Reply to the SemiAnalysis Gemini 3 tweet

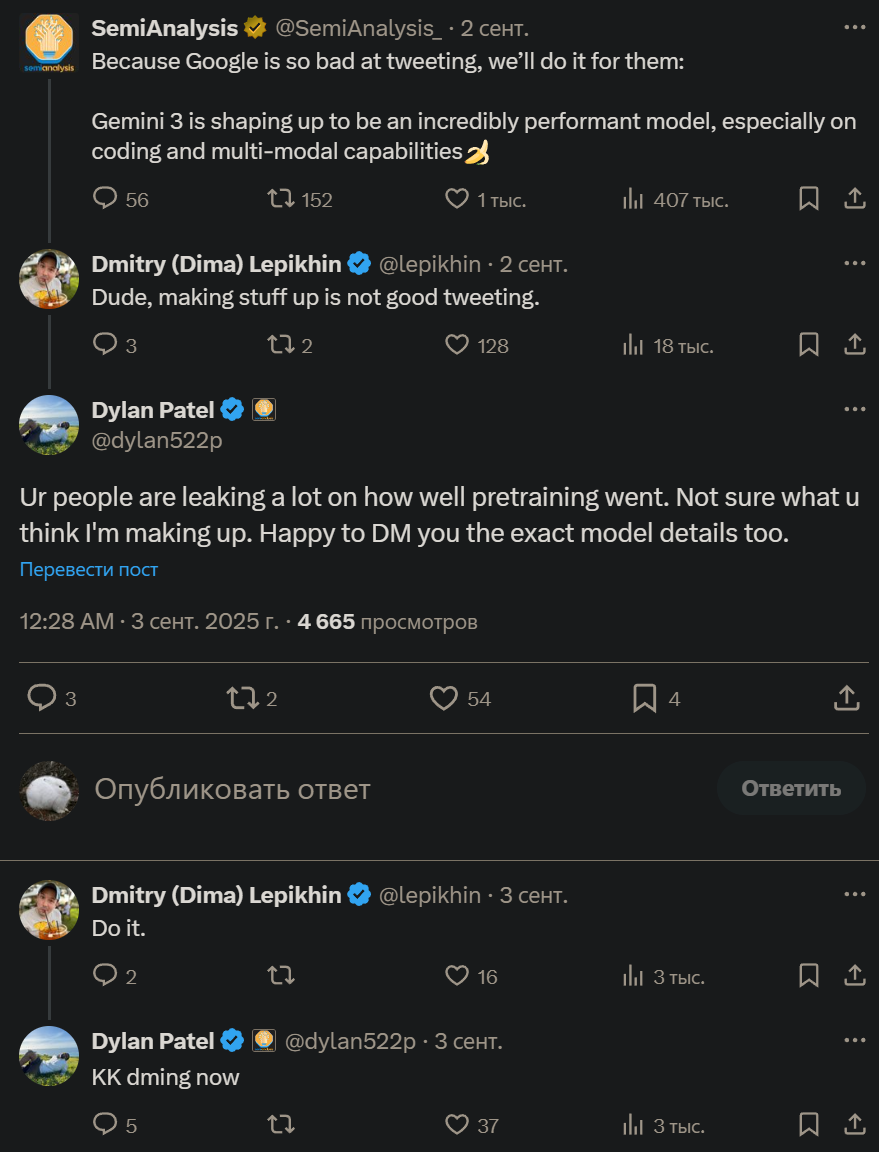click(106, 199)
